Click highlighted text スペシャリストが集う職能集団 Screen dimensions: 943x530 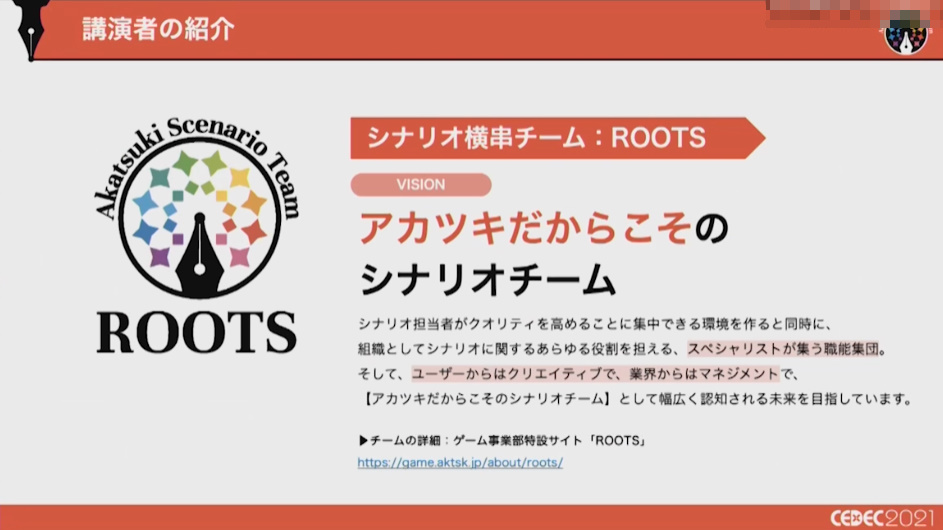pos(783,349)
